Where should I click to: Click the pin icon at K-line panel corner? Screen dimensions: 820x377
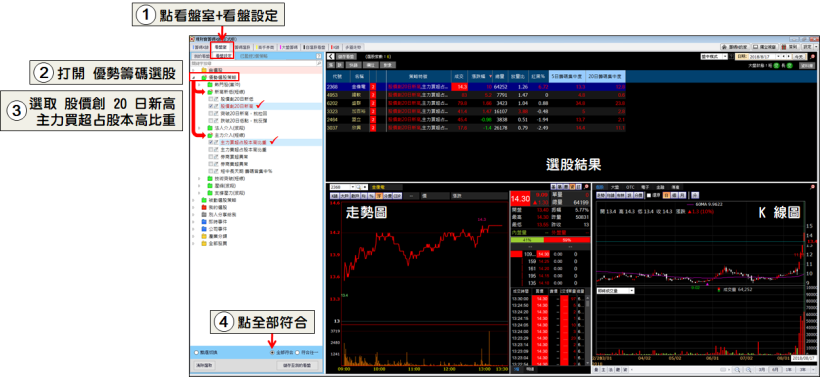coord(812,187)
